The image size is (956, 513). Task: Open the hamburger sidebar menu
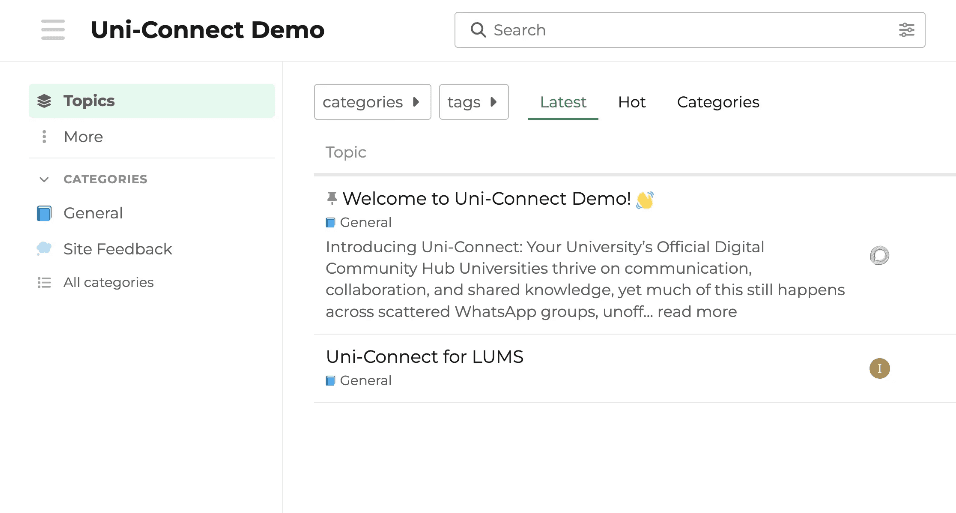[53, 30]
